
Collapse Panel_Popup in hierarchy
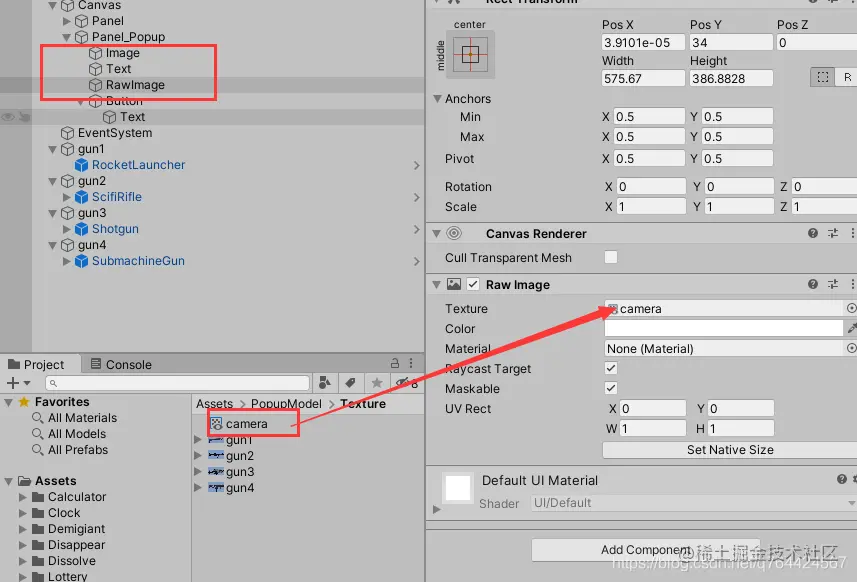coord(67,37)
